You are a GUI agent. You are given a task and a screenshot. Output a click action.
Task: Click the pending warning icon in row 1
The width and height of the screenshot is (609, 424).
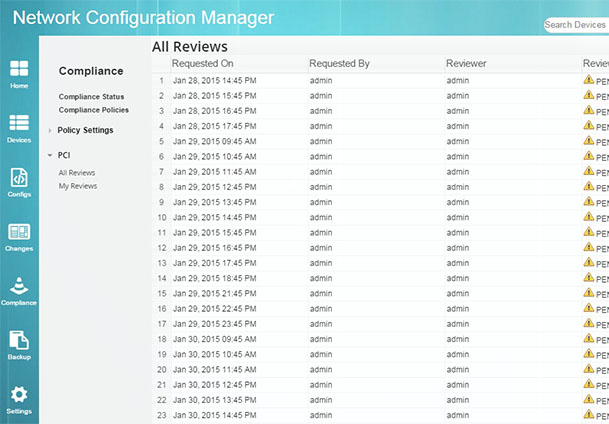coord(589,80)
